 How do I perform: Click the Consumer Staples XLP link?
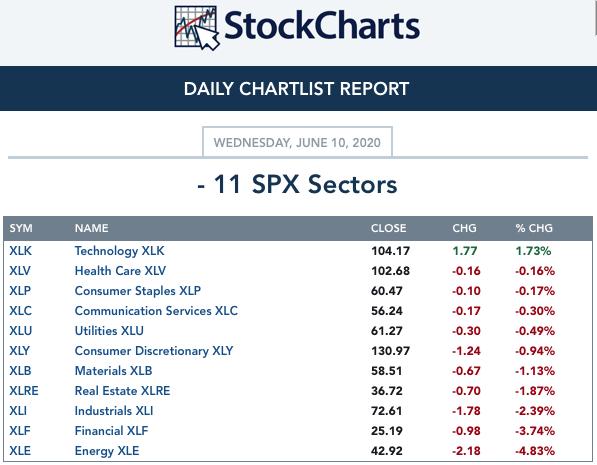click(x=138, y=291)
